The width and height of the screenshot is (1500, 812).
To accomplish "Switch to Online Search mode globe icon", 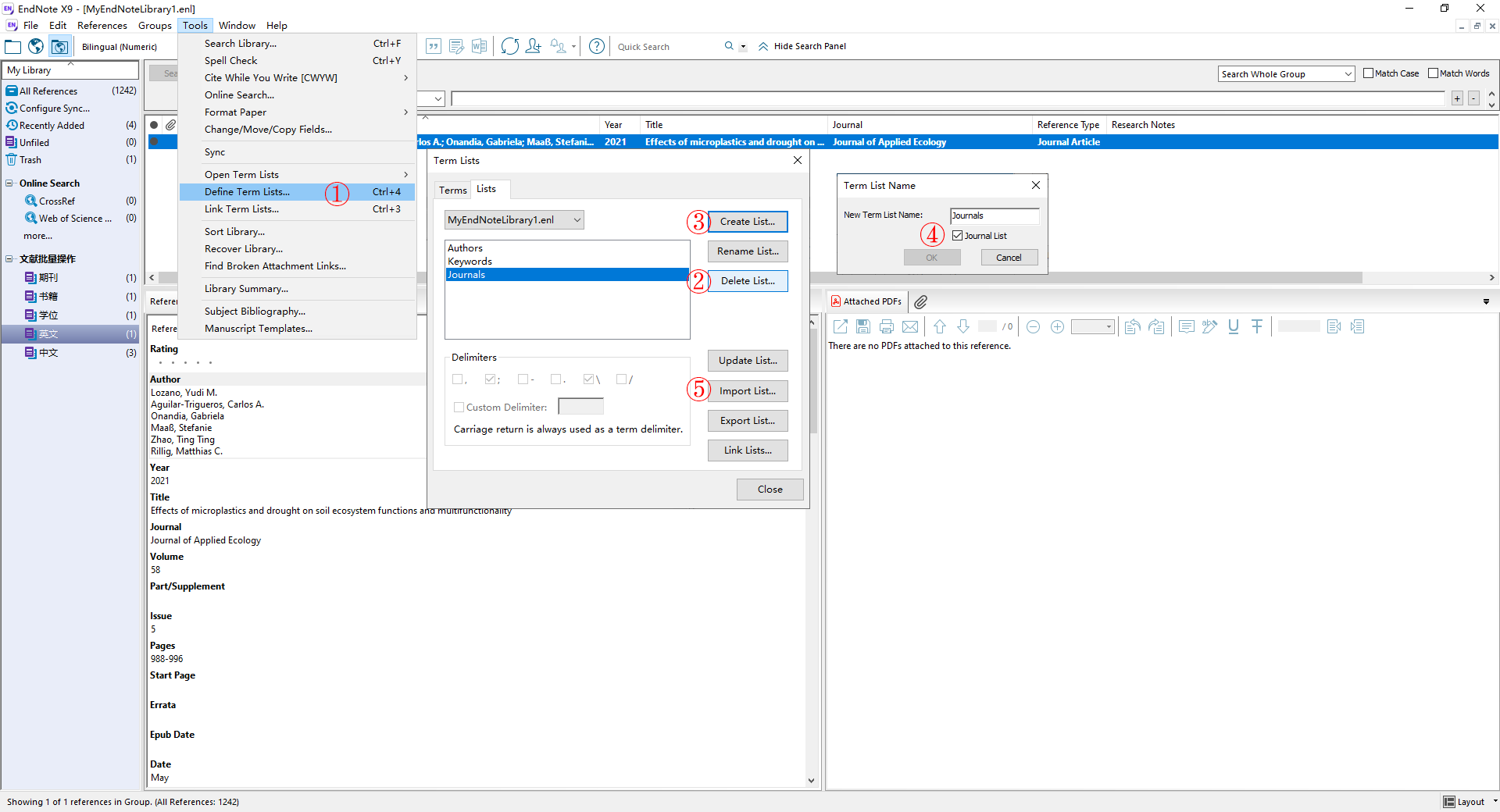I will click(x=36, y=47).
